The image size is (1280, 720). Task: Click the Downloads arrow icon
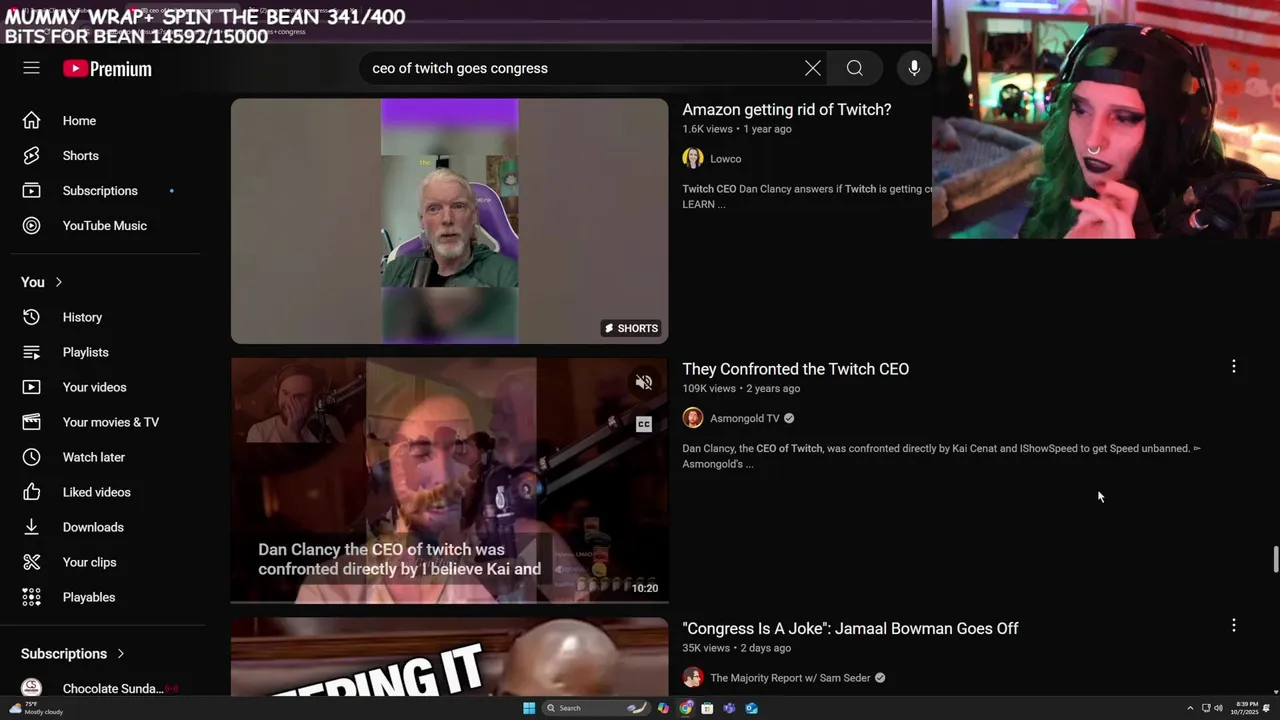(31, 527)
